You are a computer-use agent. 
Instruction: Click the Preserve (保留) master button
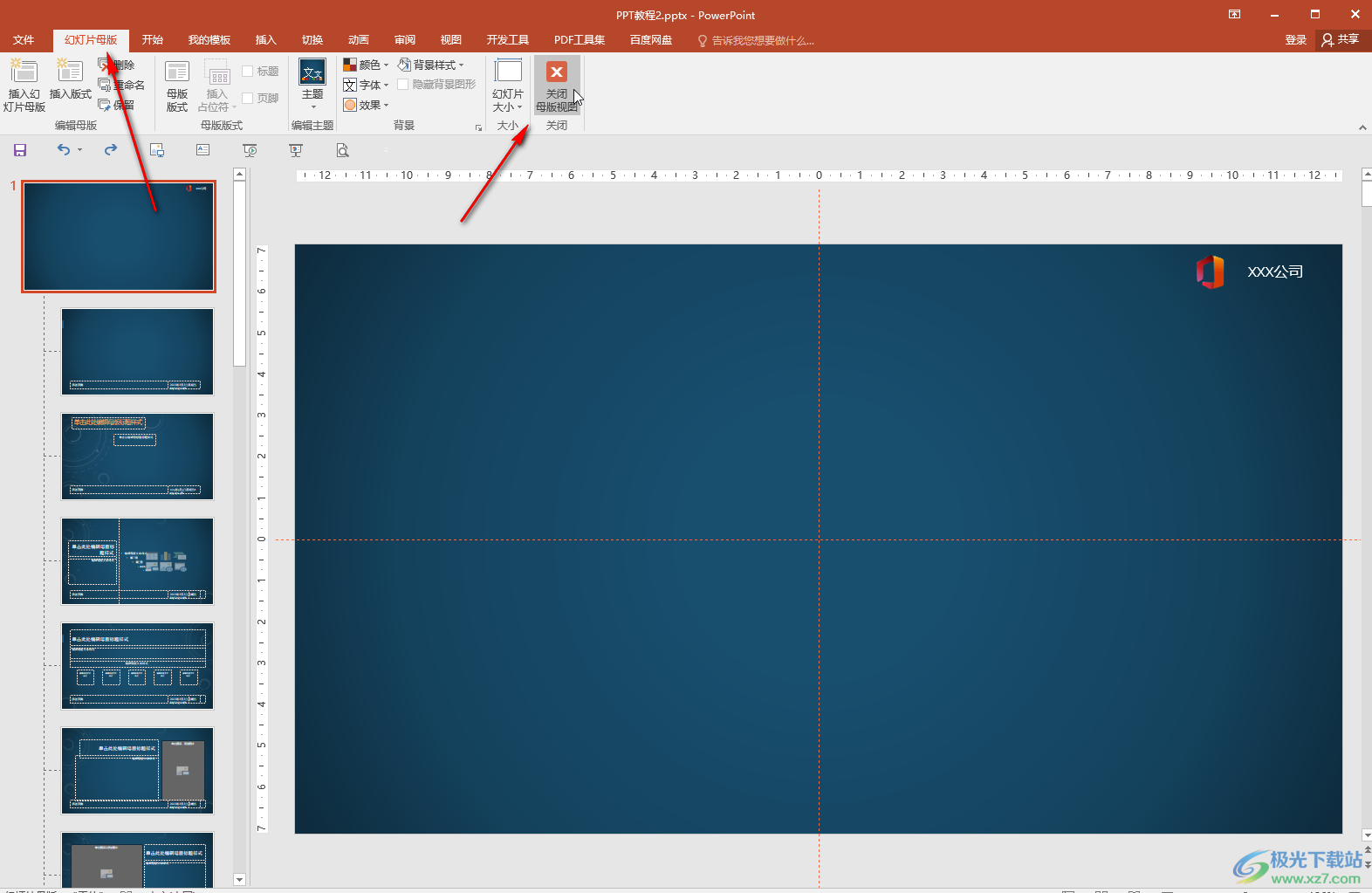(x=117, y=105)
